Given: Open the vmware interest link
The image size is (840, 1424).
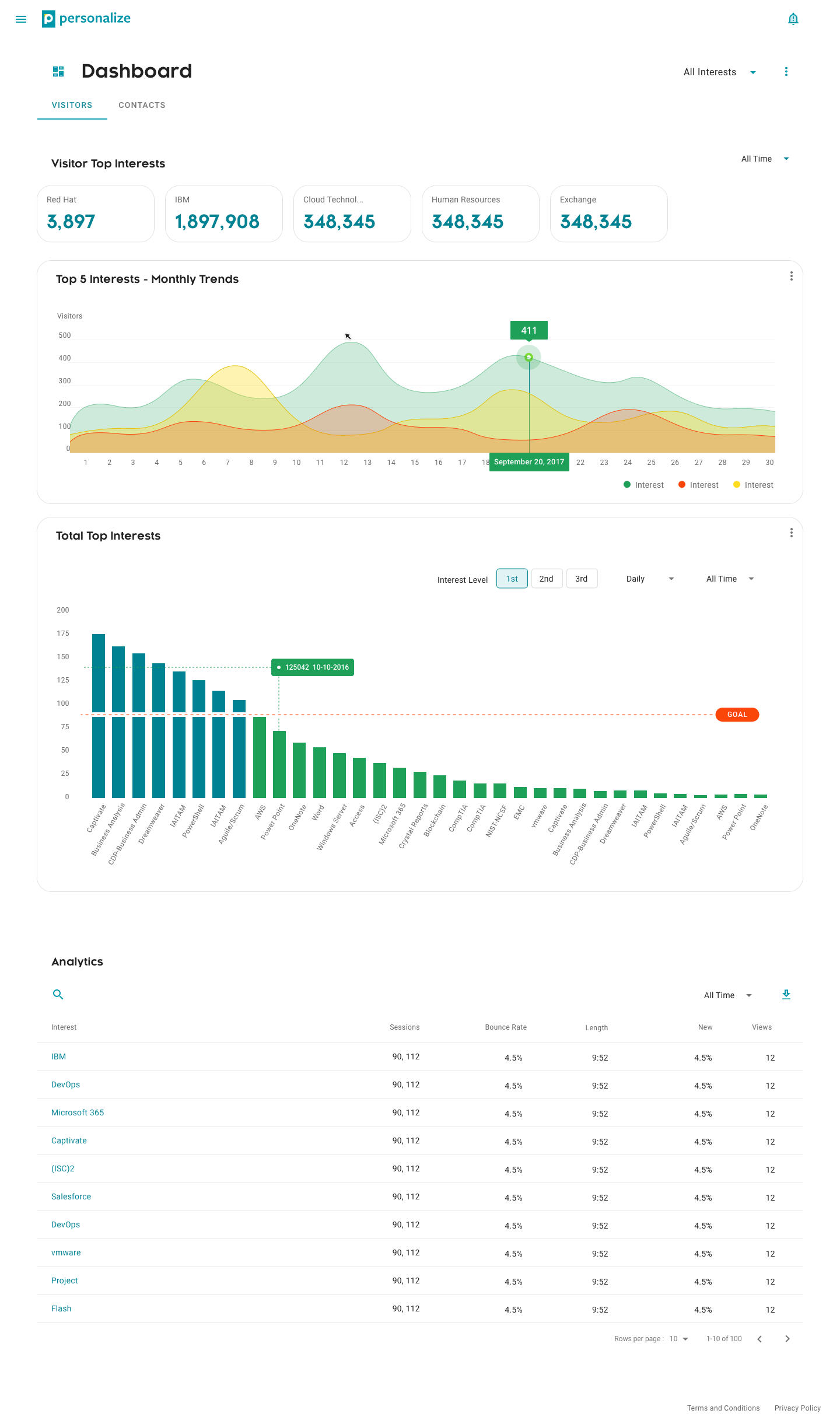Looking at the screenshot, I should (66, 1252).
